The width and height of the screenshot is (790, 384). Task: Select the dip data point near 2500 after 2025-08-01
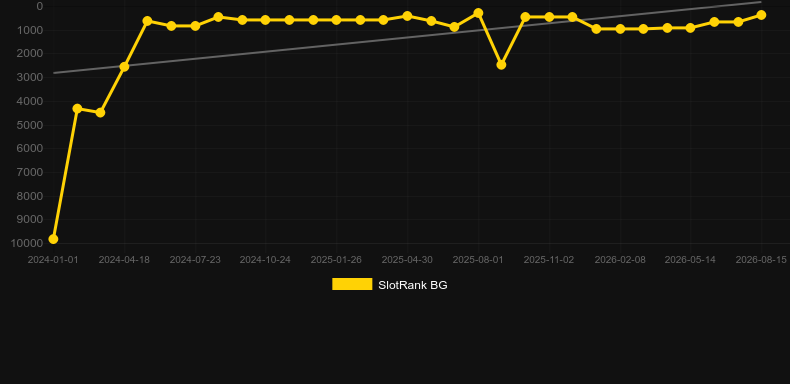(501, 65)
